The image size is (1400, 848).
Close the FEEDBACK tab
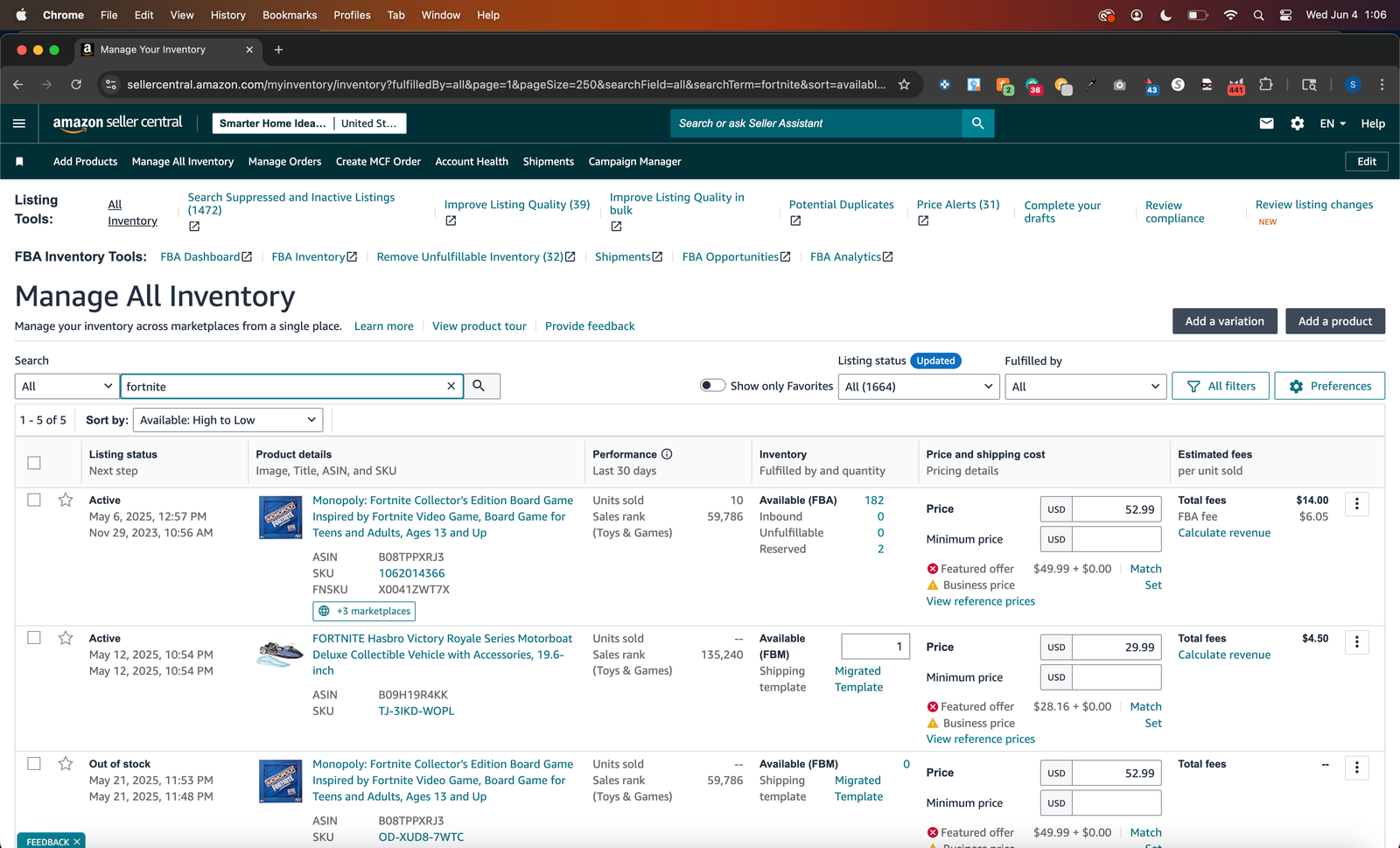click(x=77, y=842)
